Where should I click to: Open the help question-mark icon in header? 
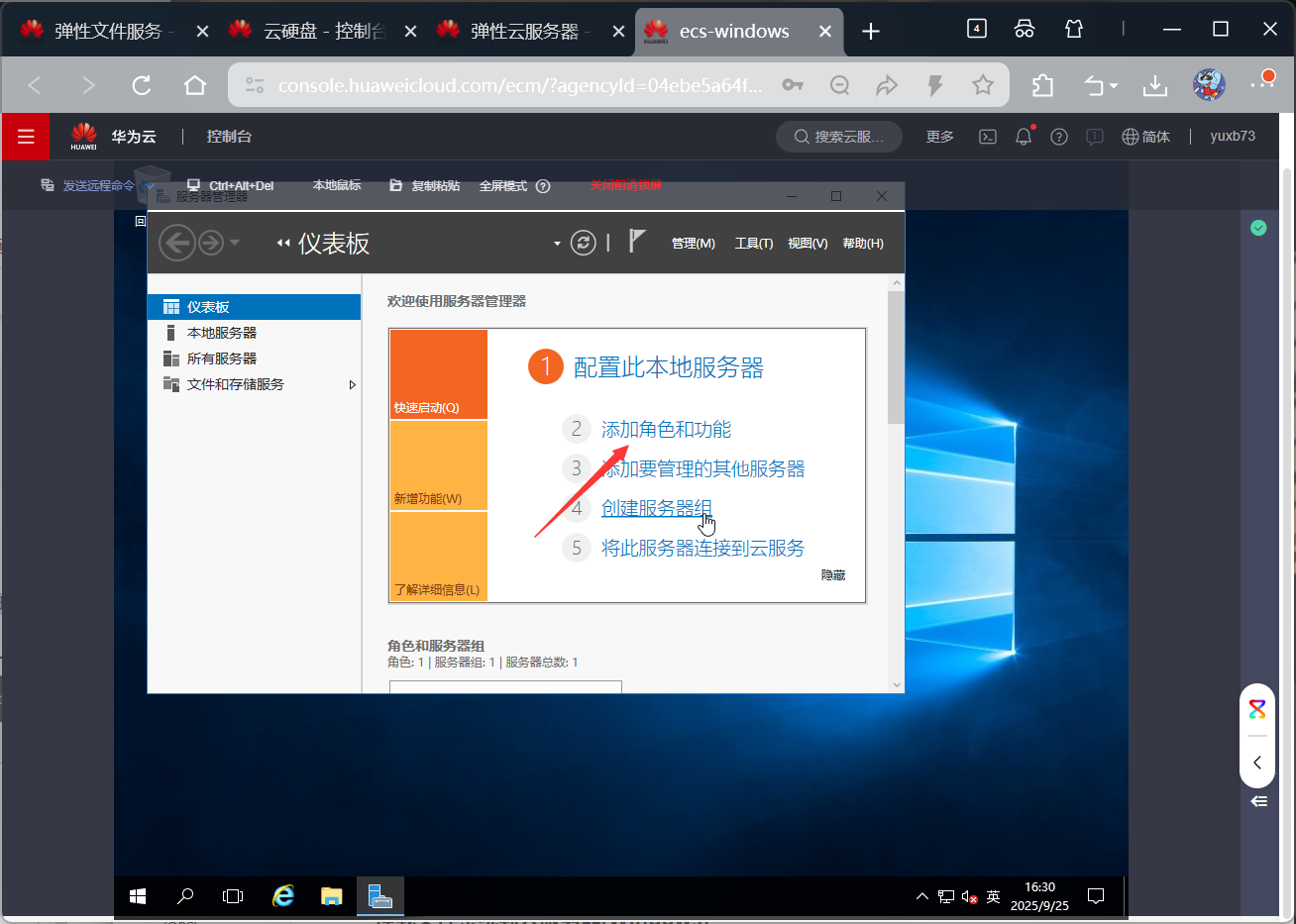click(x=1059, y=137)
